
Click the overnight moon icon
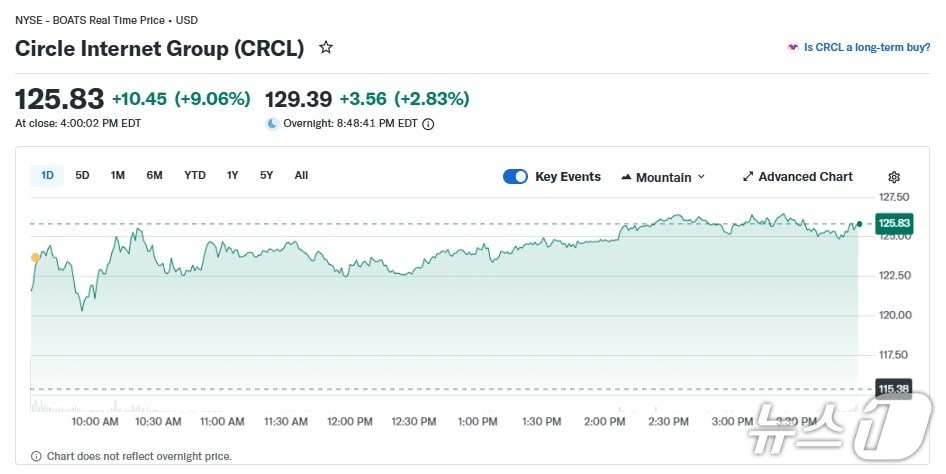[x=272, y=124]
